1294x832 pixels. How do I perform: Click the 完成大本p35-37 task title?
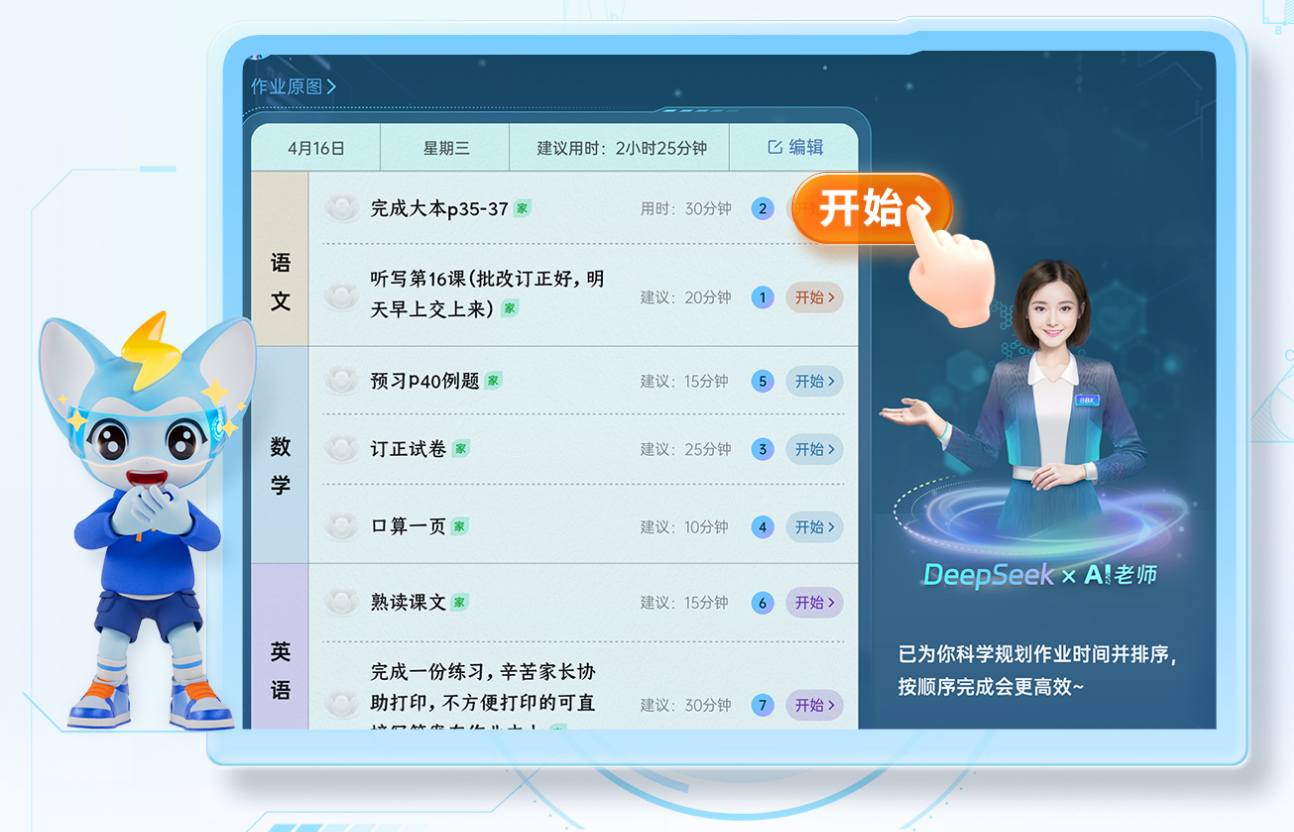439,209
